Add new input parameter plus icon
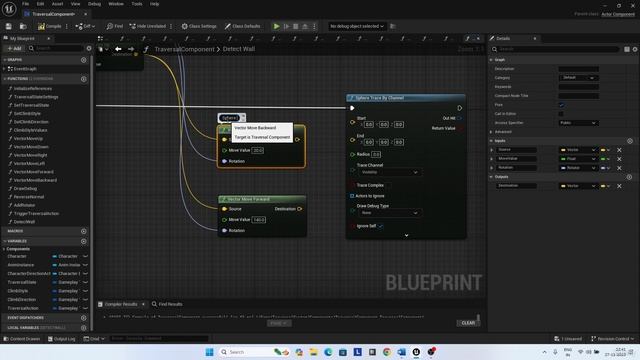Image resolution: width=640 pixels, height=360 pixels. (x=629, y=141)
